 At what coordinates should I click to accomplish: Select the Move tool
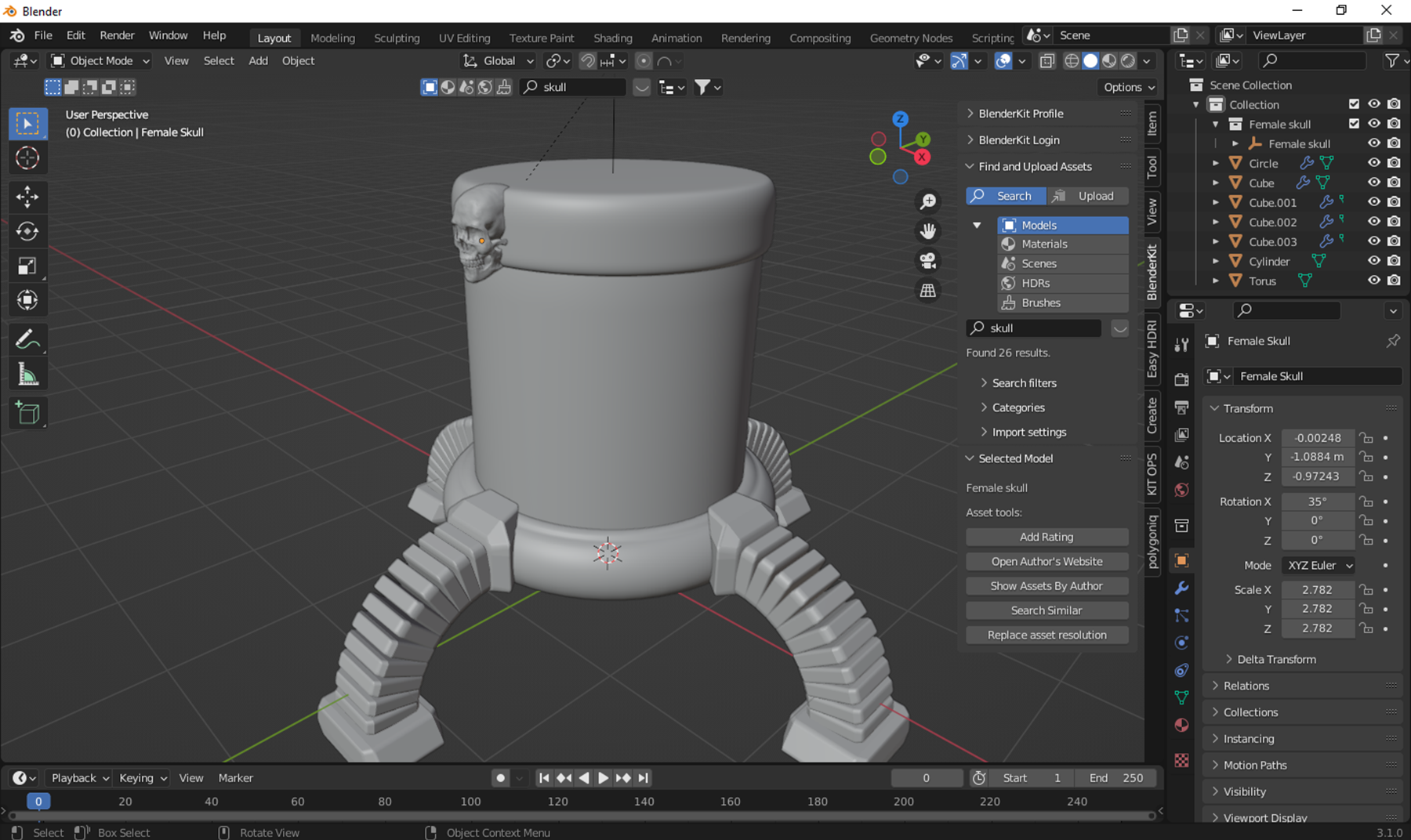click(27, 197)
